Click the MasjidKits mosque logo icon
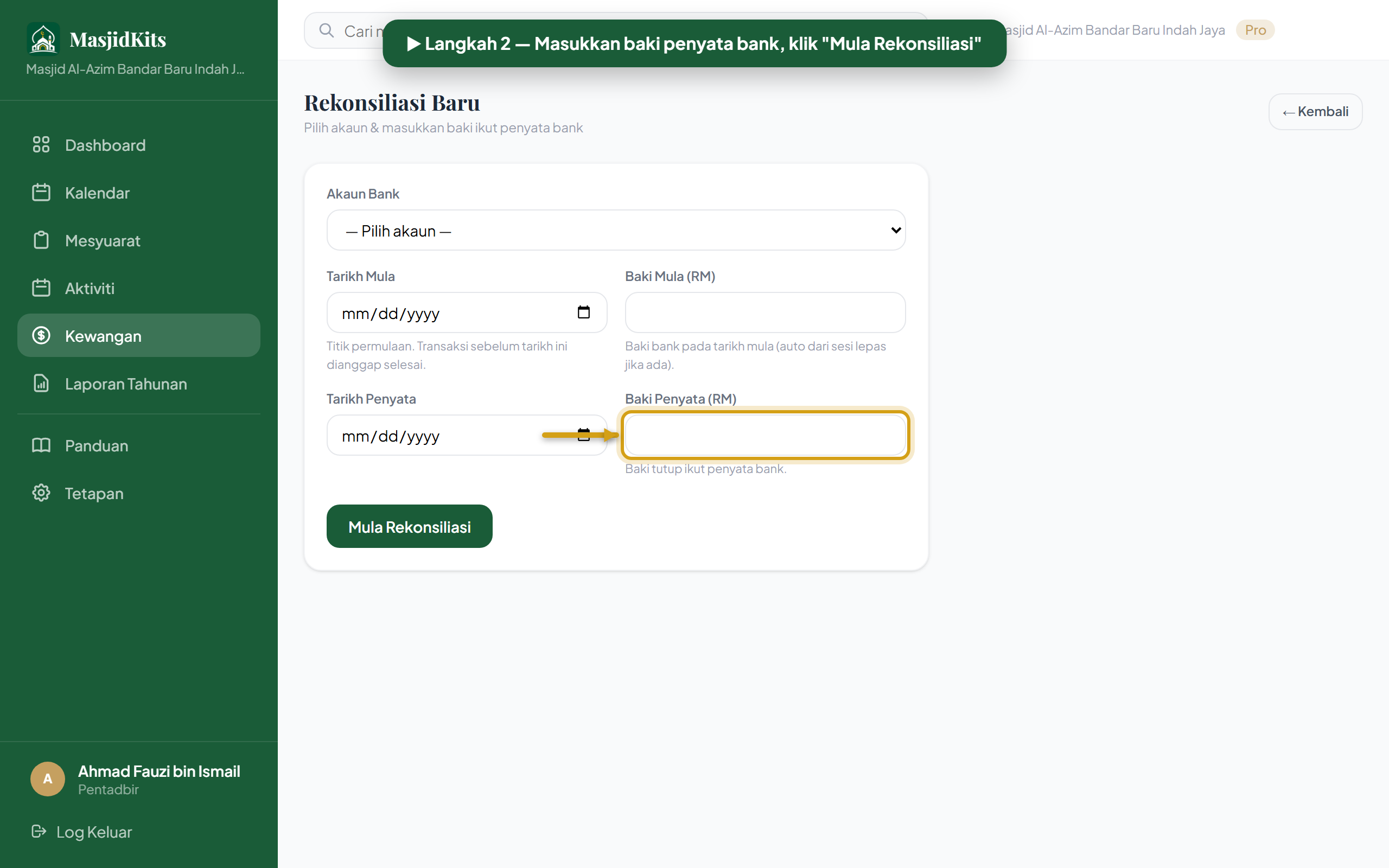1389x868 pixels. pyautogui.click(x=43, y=39)
